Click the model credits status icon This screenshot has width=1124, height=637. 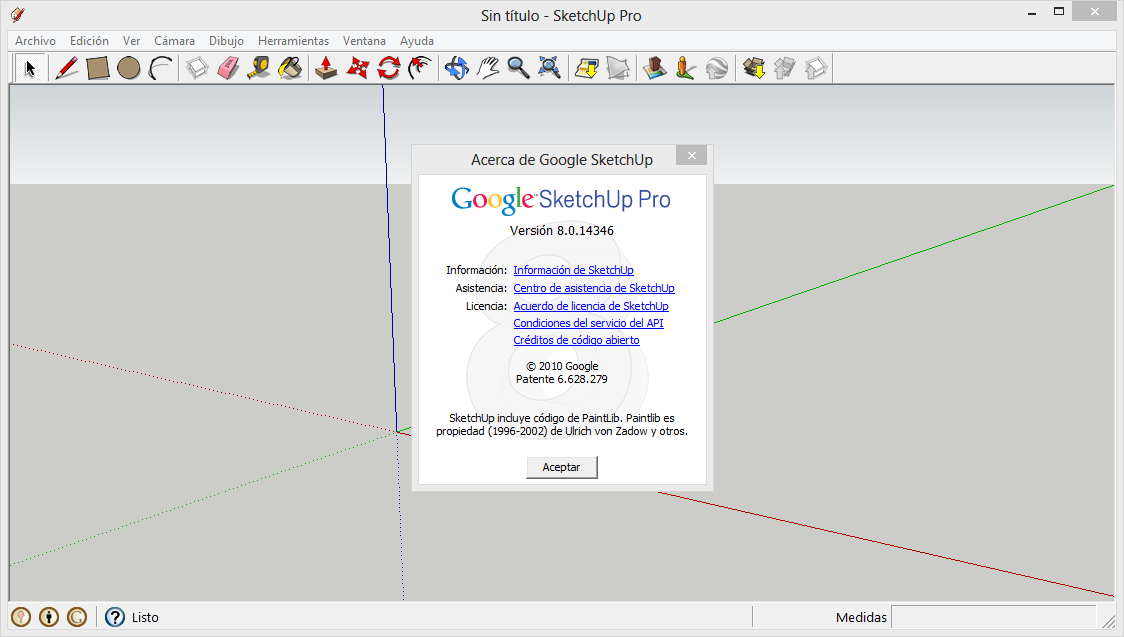(x=49, y=617)
